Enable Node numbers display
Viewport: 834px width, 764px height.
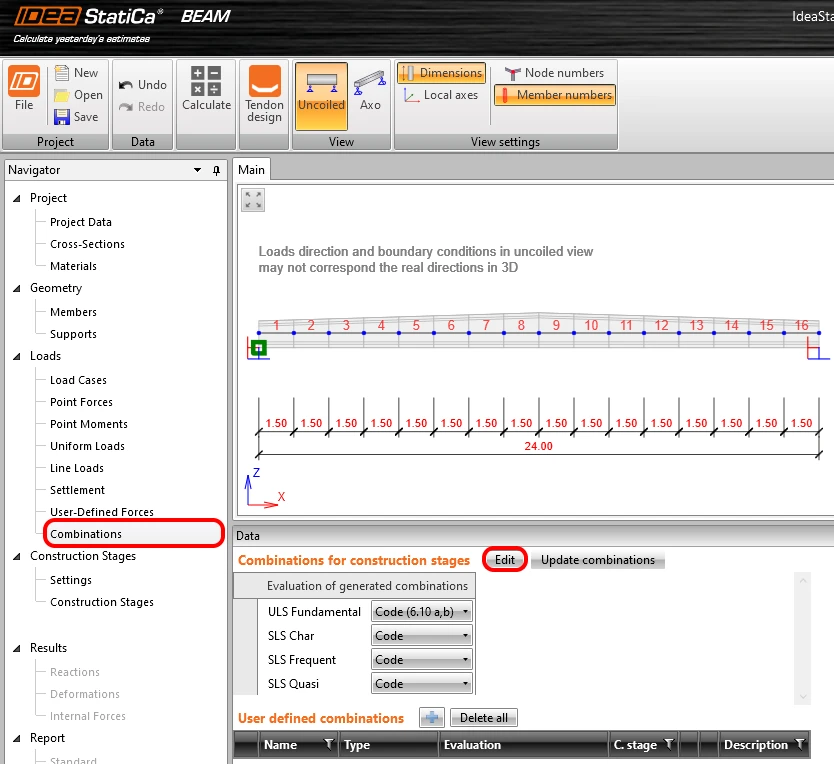[555, 73]
